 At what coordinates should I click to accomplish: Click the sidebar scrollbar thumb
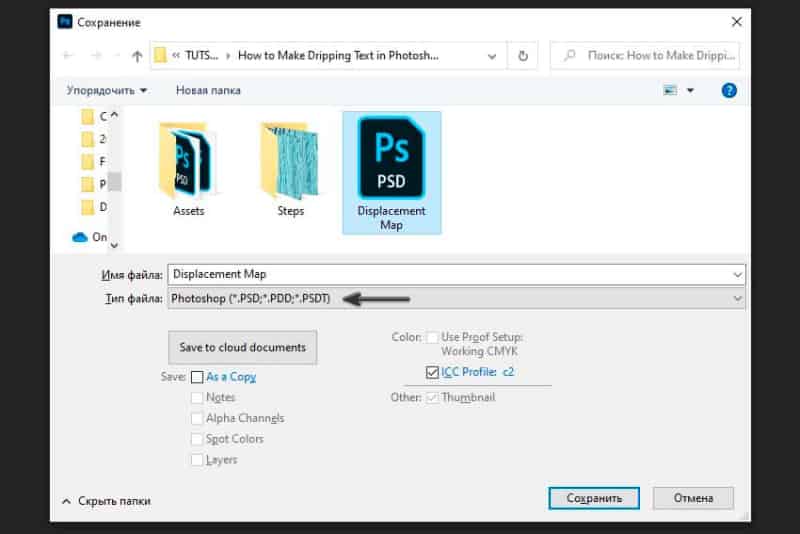[114, 182]
